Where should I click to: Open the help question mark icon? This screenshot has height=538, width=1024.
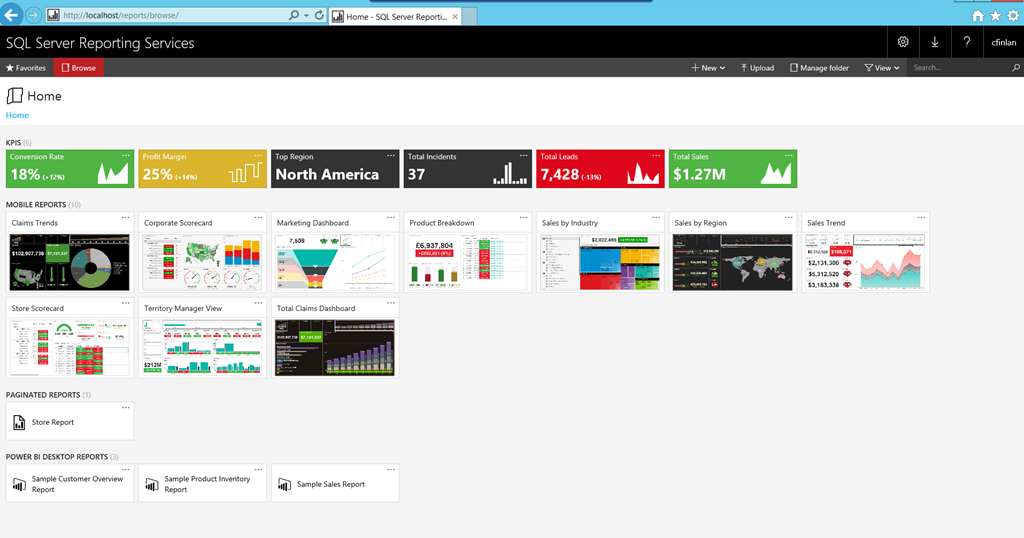[967, 42]
